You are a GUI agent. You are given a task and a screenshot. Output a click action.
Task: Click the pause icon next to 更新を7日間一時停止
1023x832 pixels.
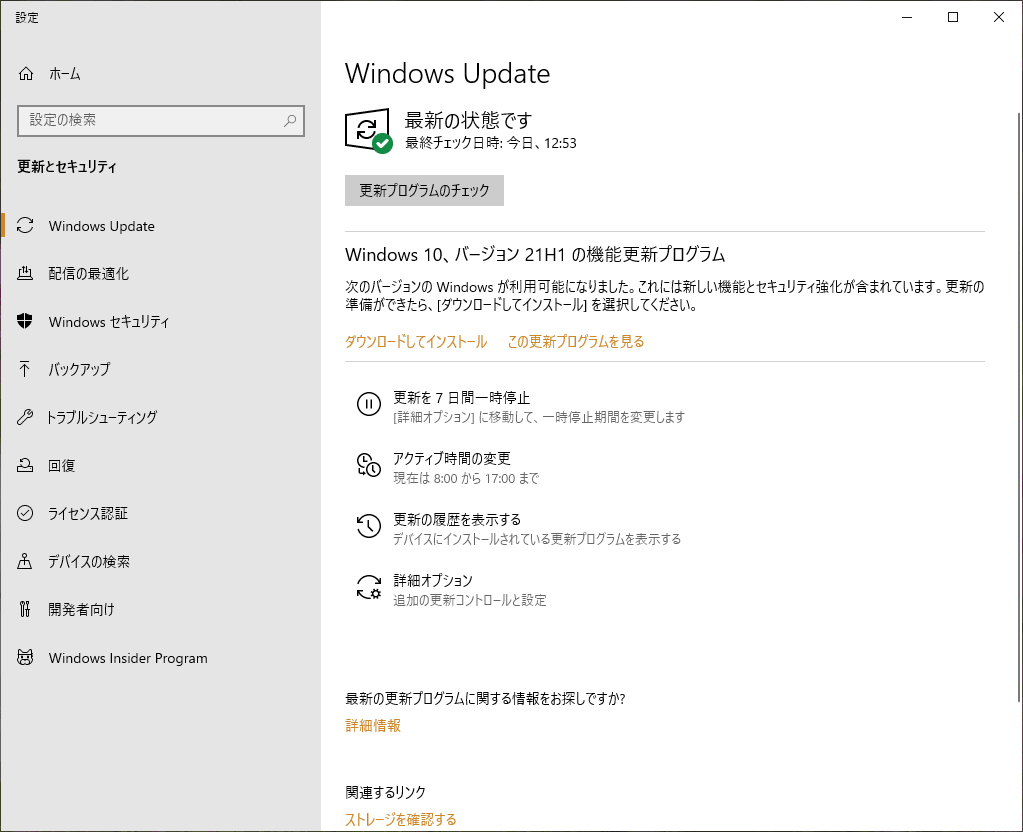click(369, 404)
